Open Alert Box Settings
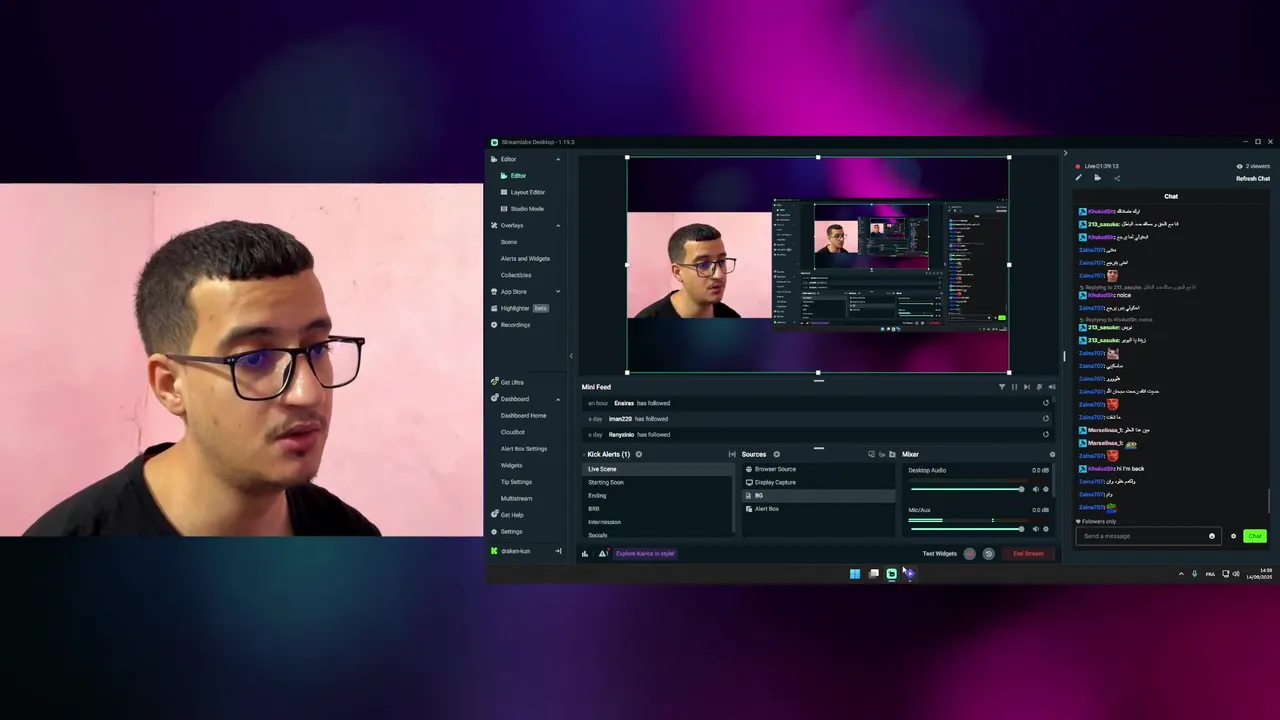The image size is (1280, 720). pyautogui.click(x=524, y=449)
